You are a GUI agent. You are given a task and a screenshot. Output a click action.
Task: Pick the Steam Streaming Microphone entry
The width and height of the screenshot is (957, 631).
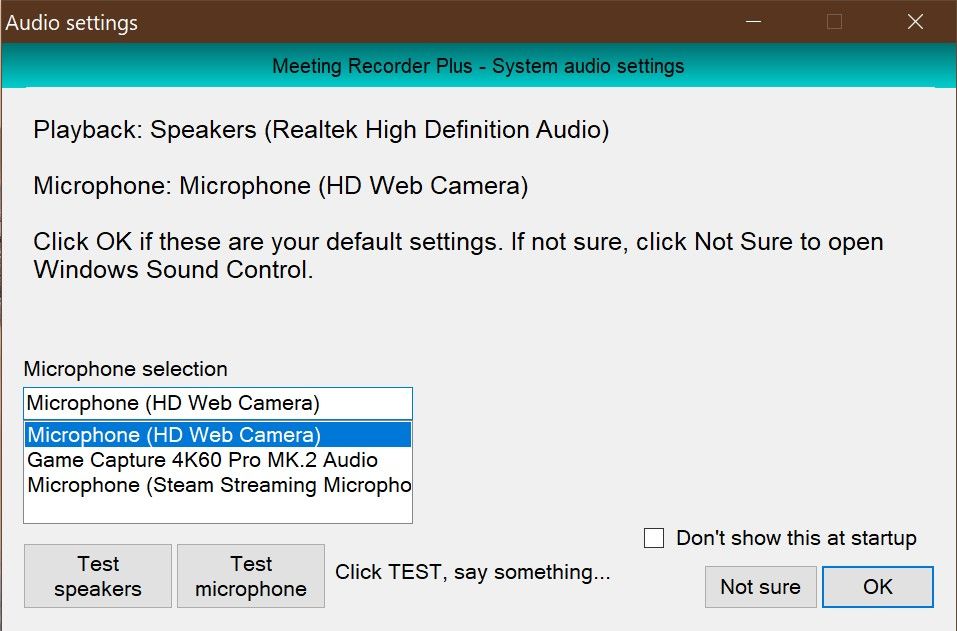(x=215, y=485)
